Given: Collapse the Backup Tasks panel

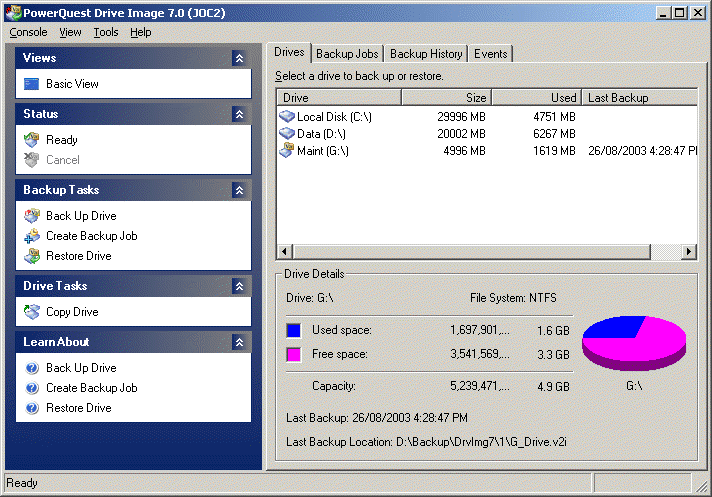Looking at the screenshot, I should coord(238,190).
